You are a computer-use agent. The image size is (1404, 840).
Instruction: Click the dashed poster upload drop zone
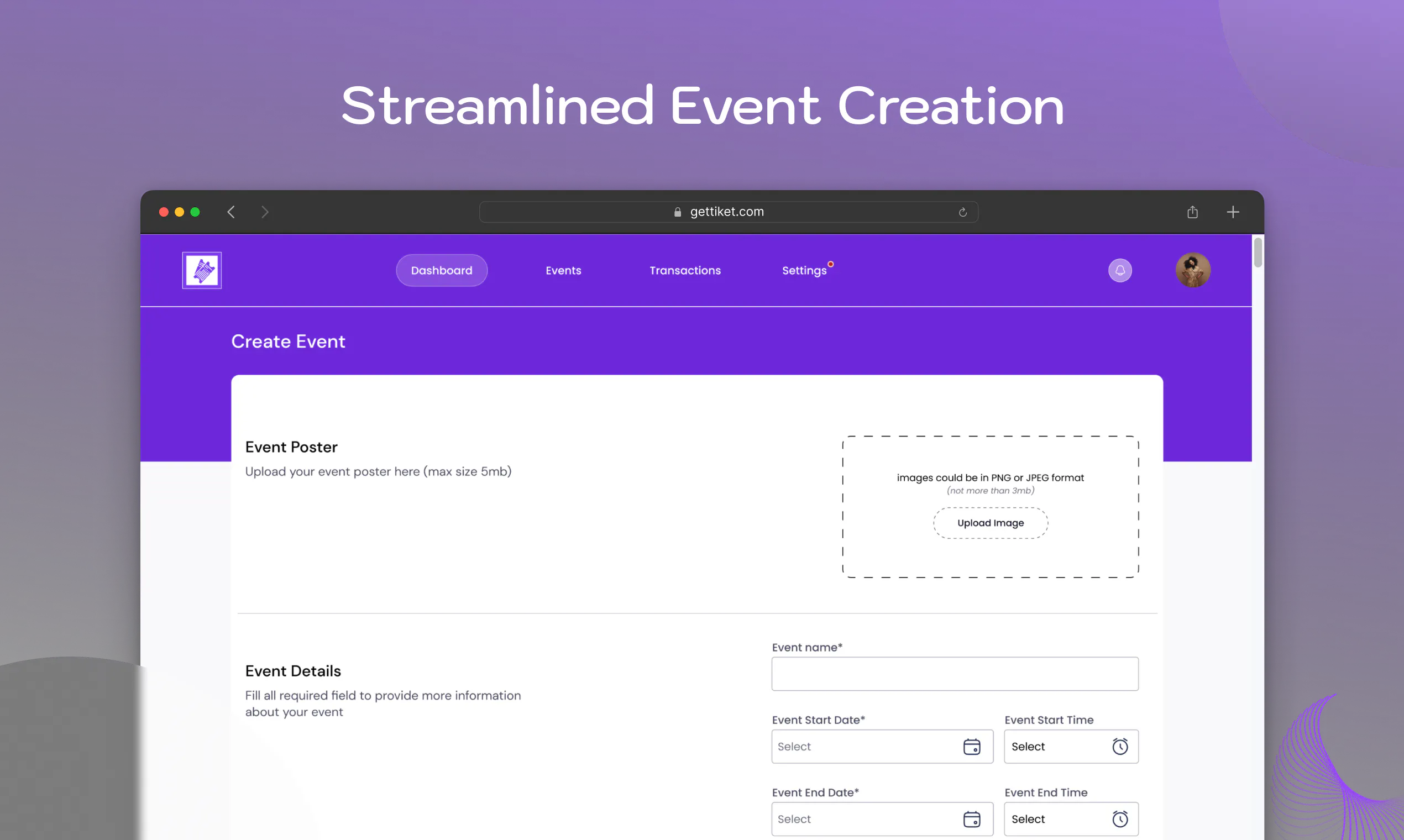(x=990, y=507)
